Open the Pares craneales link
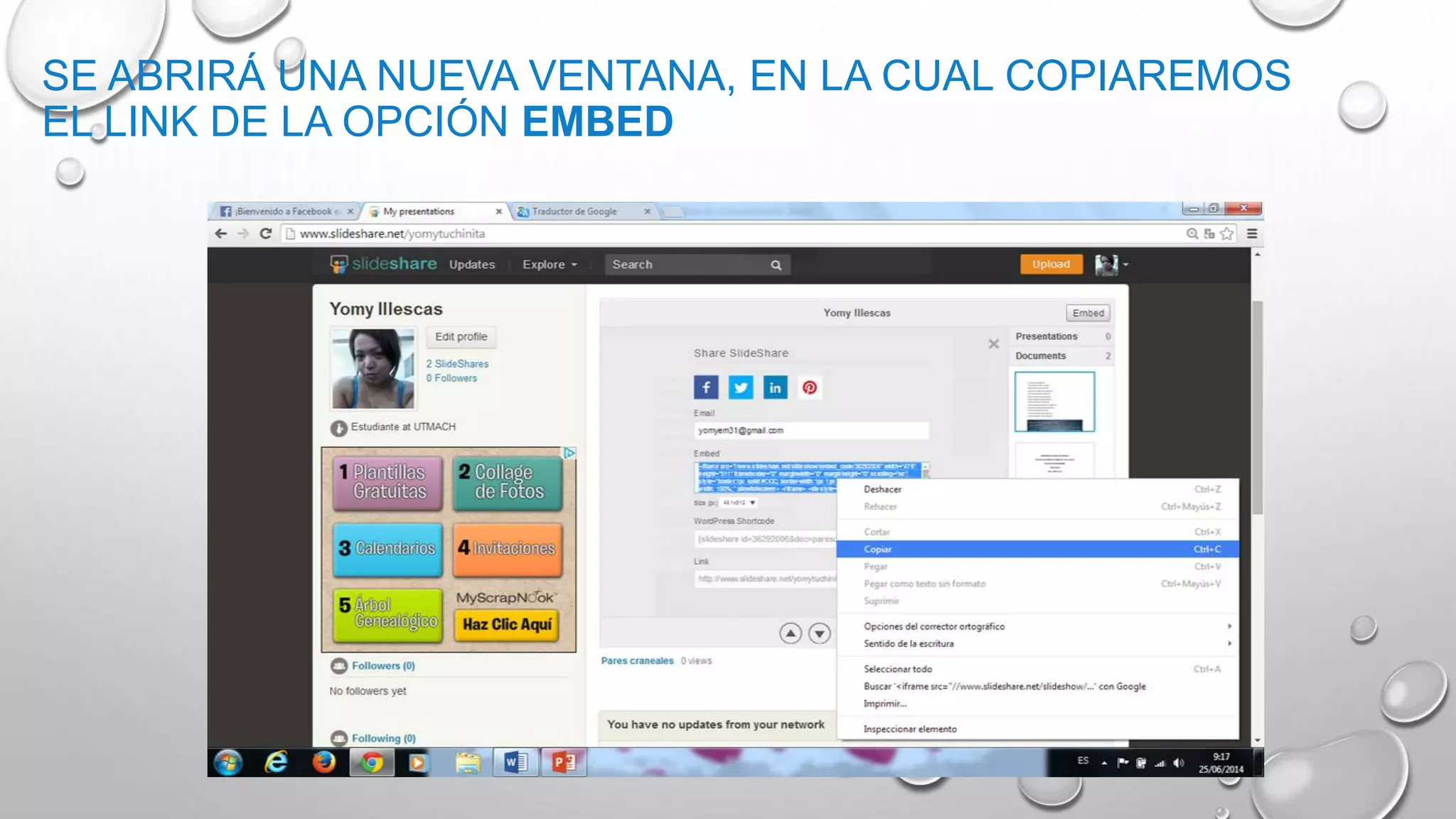Screen dimensions: 1456x819 [637, 660]
